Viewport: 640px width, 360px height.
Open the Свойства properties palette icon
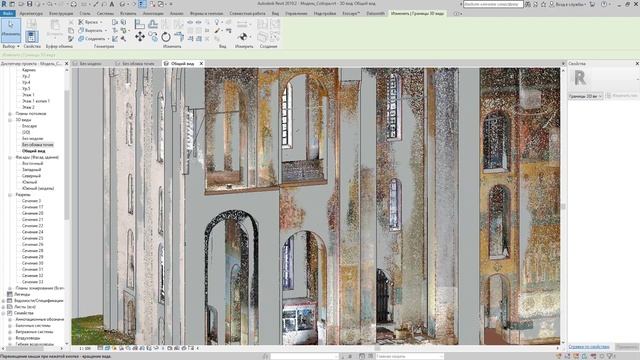click(31, 37)
